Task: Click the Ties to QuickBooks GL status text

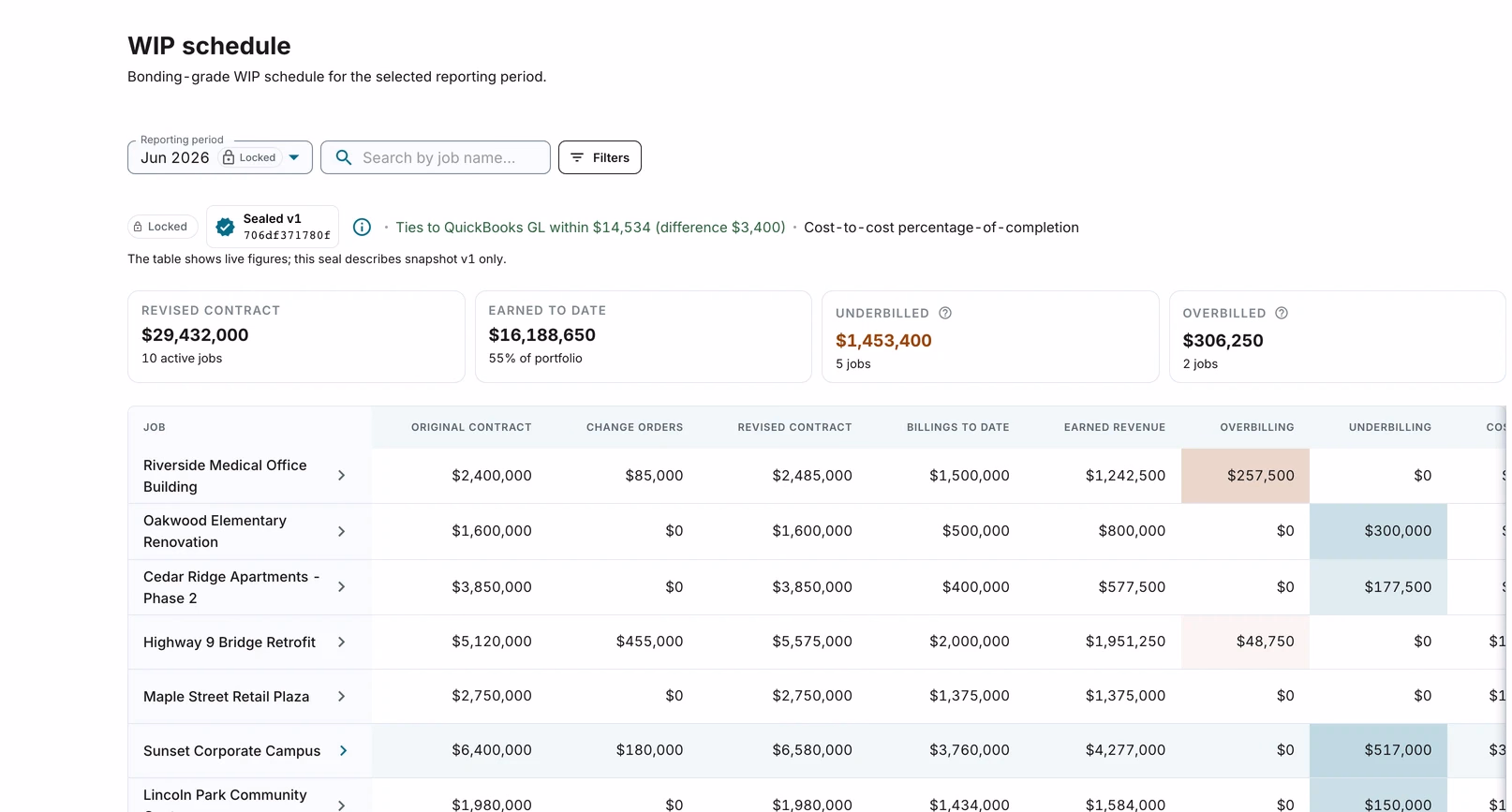Action: click(x=590, y=228)
